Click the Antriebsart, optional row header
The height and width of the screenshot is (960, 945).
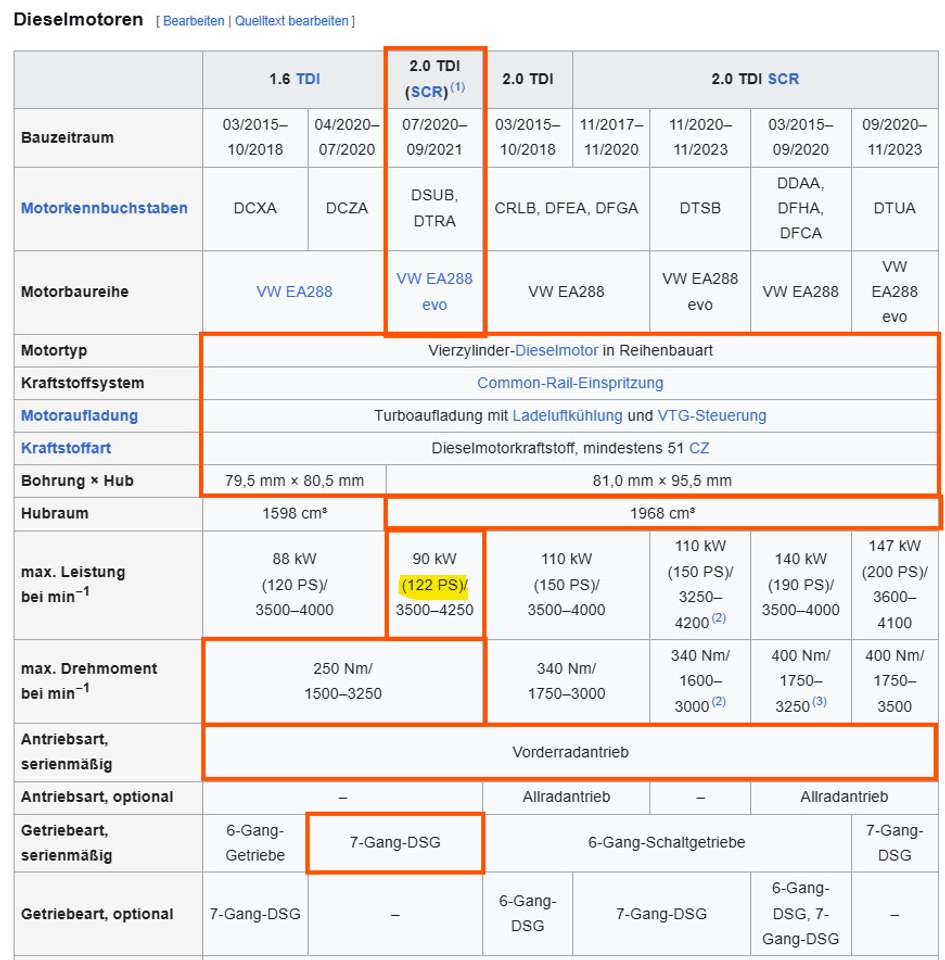pyautogui.click(x=108, y=797)
